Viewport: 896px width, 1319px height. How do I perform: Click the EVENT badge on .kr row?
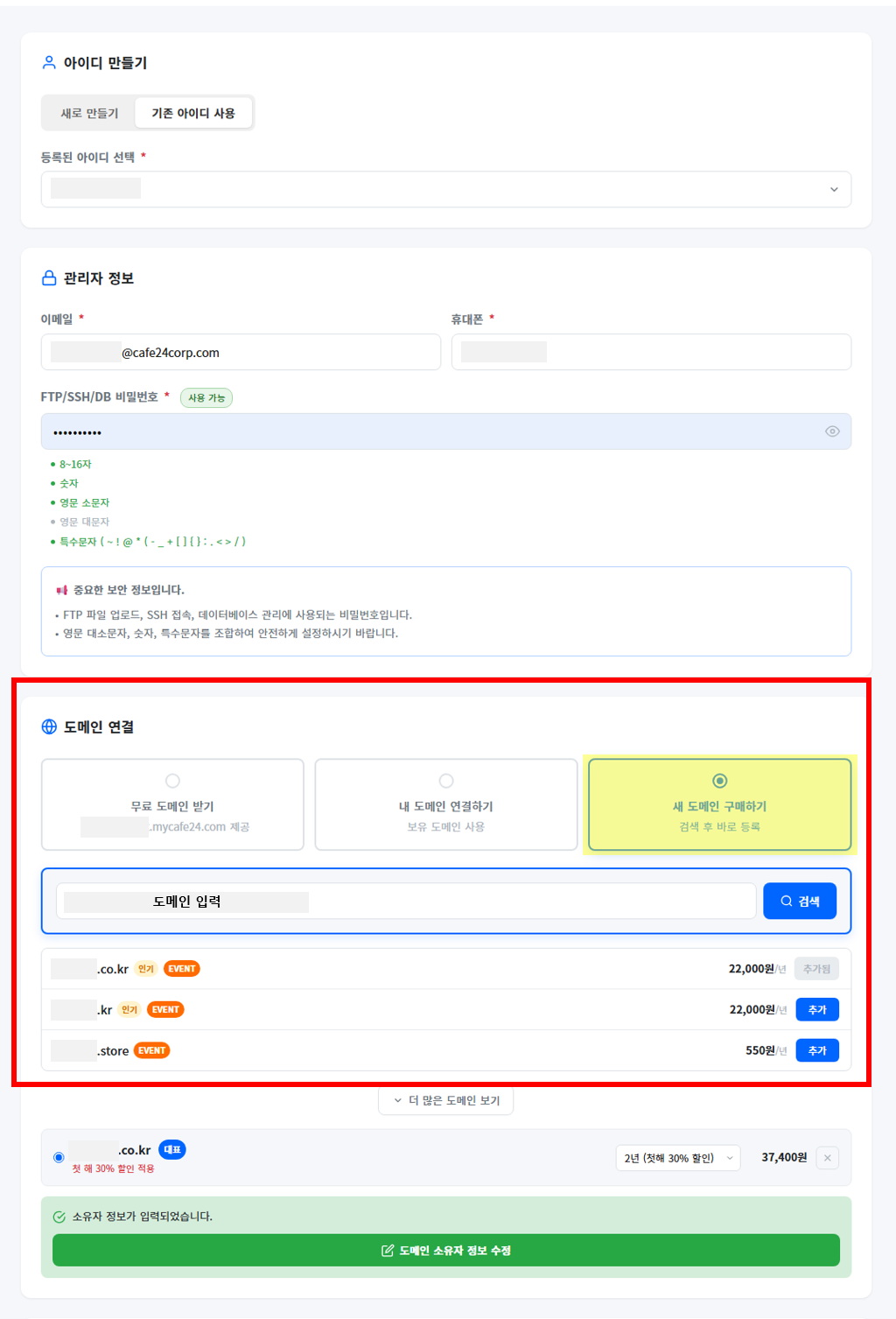pyautogui.click(x=165, y=1009)
